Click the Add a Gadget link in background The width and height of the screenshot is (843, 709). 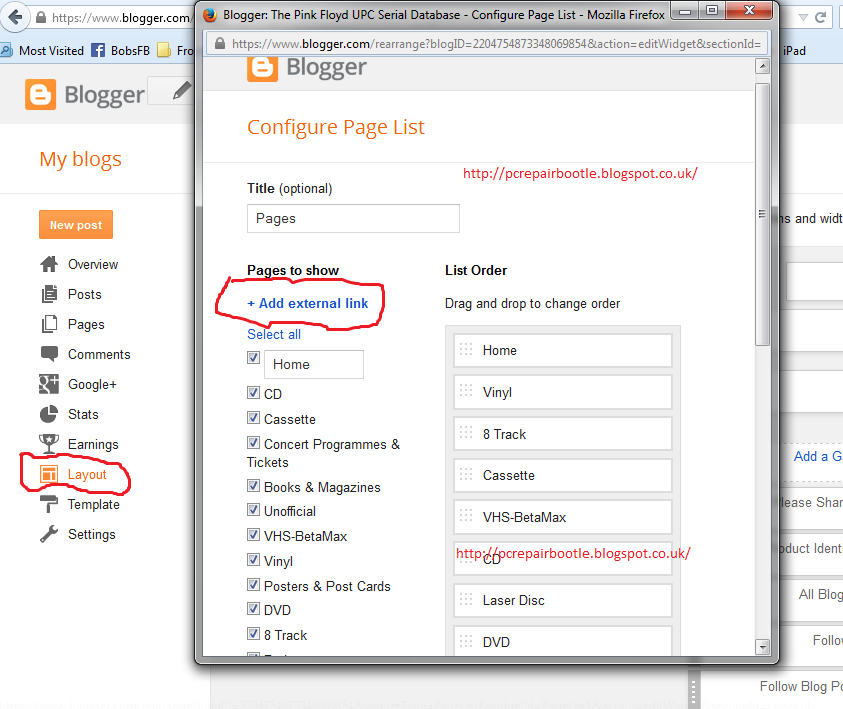click(x=818, y=456)
